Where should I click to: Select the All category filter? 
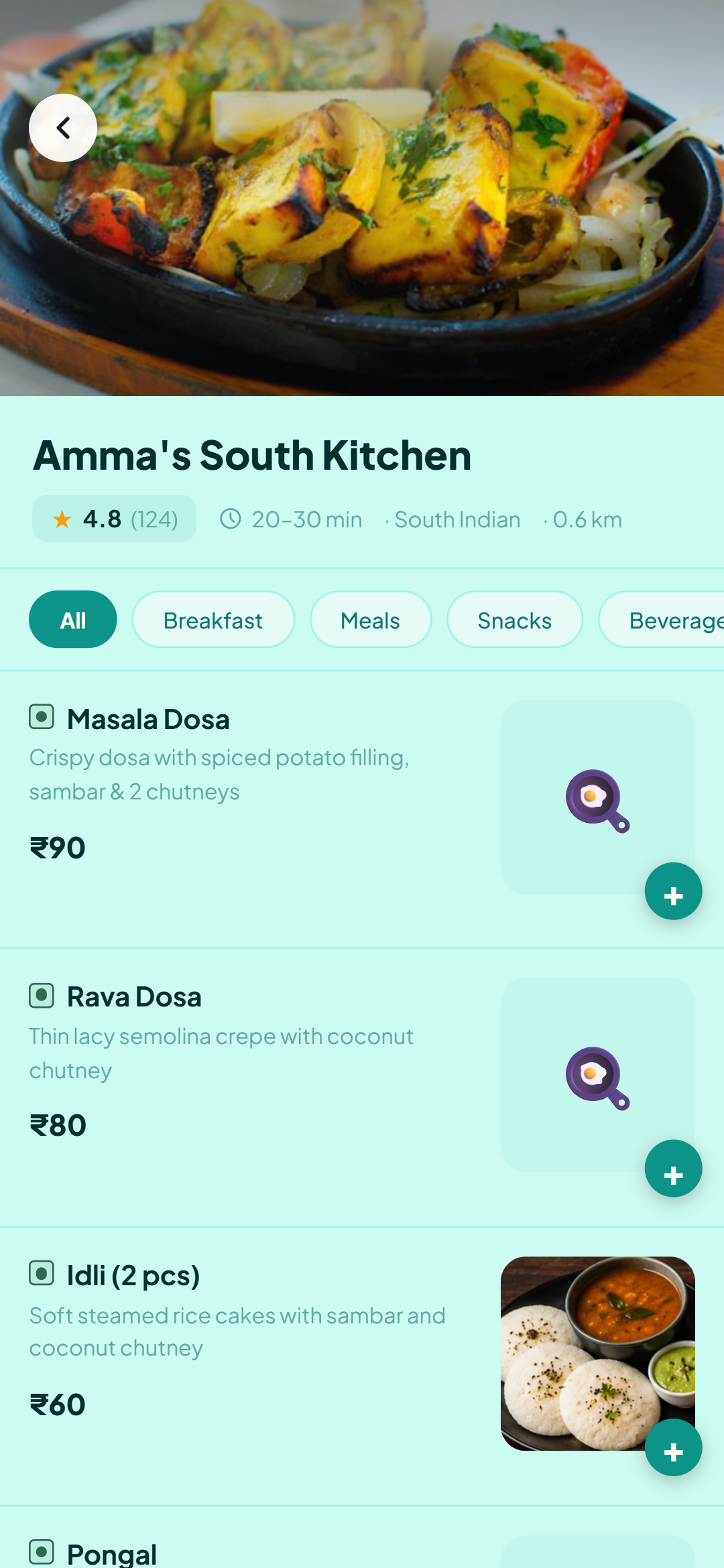pyautogui.click(x=73, y=620)
